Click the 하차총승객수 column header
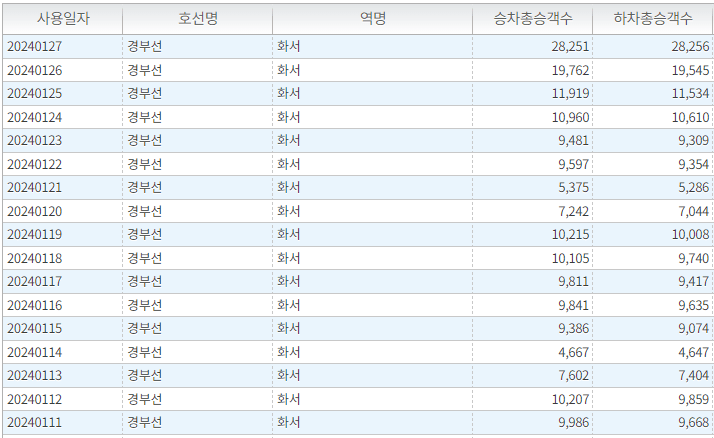Viewport: 714px width, 438px height. tap(652, 19)
